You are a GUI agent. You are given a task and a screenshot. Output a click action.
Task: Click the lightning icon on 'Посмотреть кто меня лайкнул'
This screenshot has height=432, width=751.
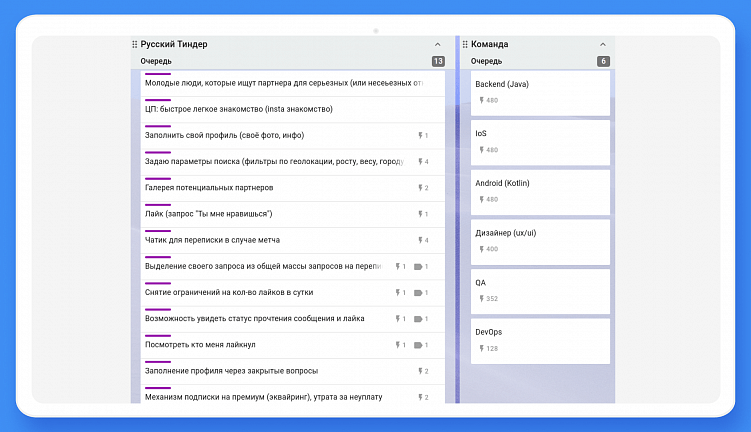coord(398,345)
